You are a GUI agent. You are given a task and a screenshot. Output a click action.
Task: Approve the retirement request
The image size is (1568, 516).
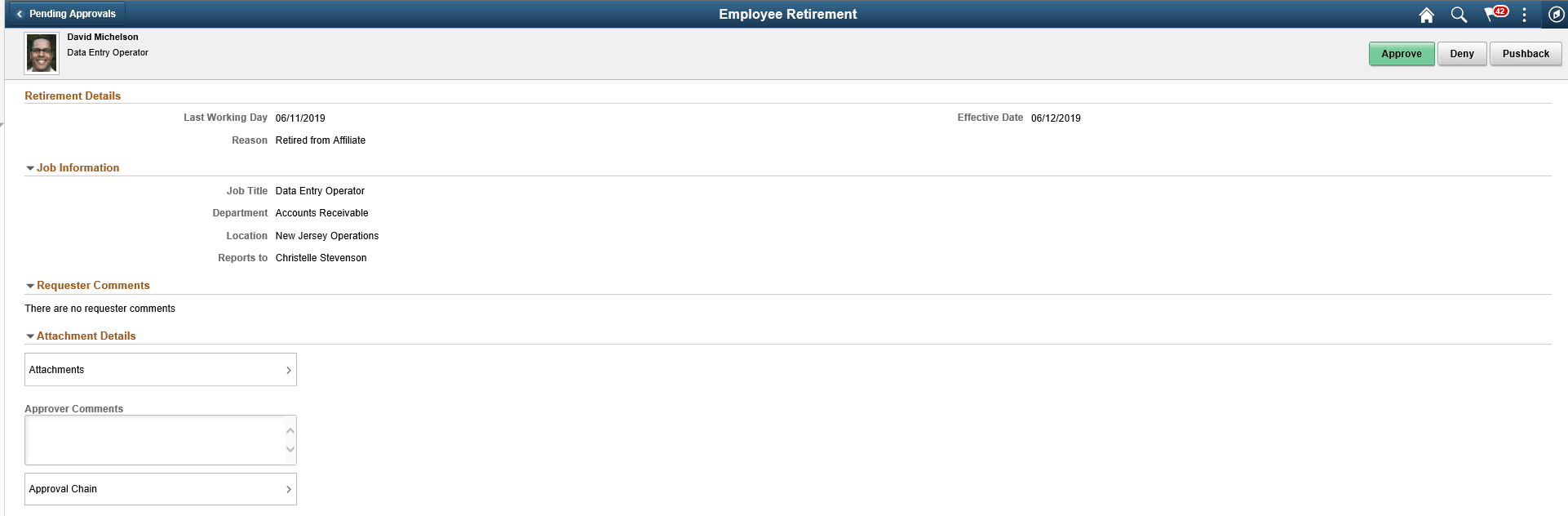coord(1402,53)
